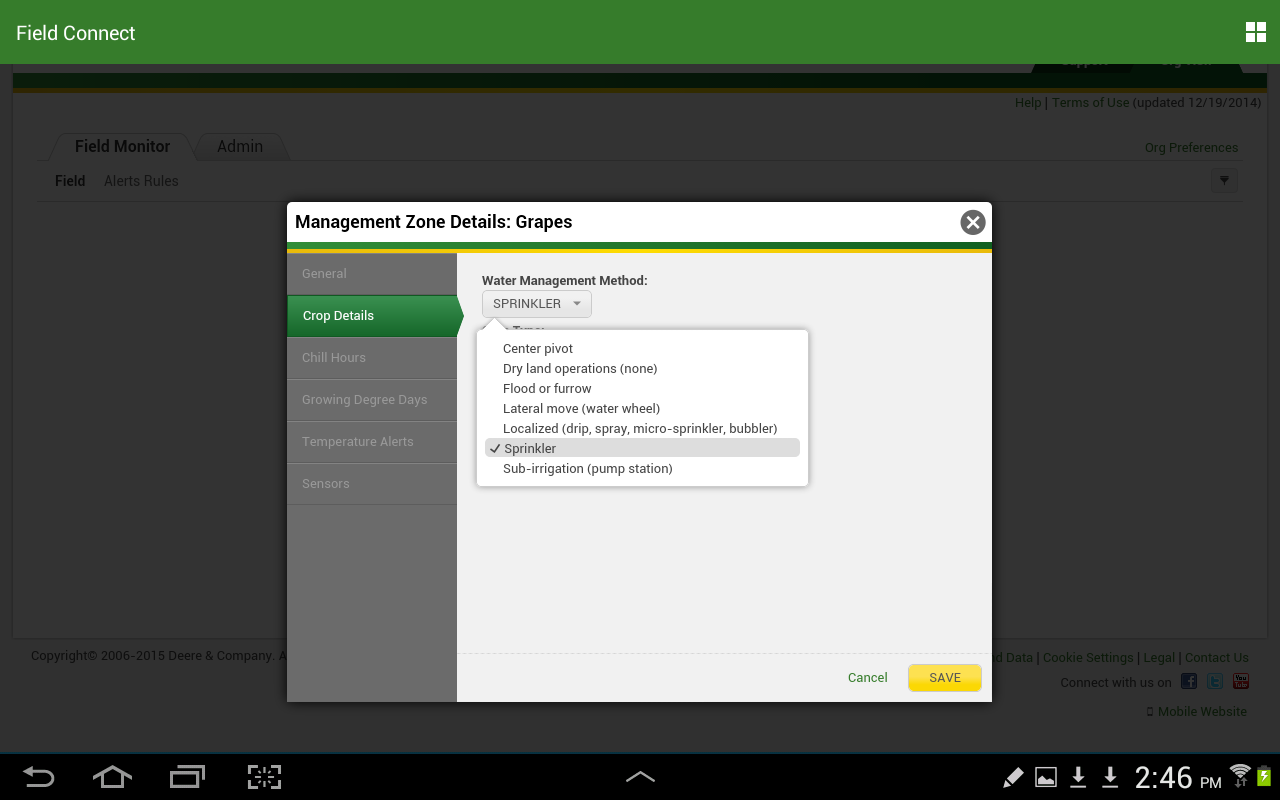Viewport: 1280px width, 800px height.
Task: Open the Help link
Action: (1028, 103)
